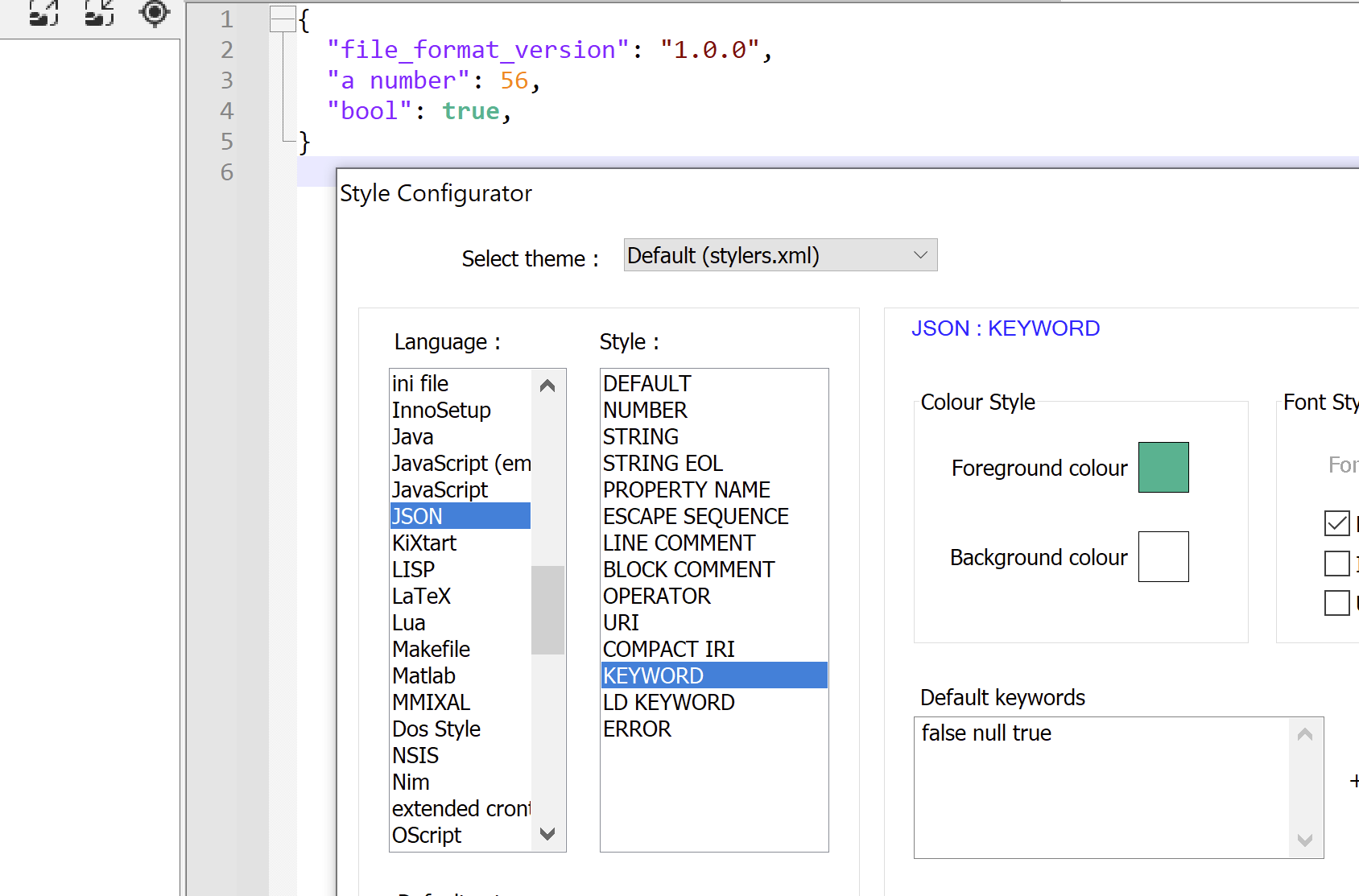
Task: Click the target-shaped locate toolbar icon
Action: tap(153, 13)
